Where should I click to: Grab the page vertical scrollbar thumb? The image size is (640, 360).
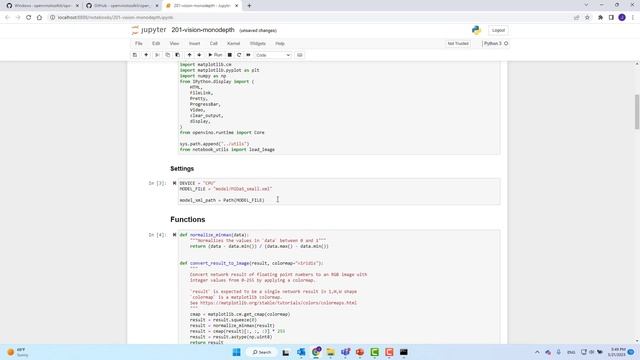637,112
